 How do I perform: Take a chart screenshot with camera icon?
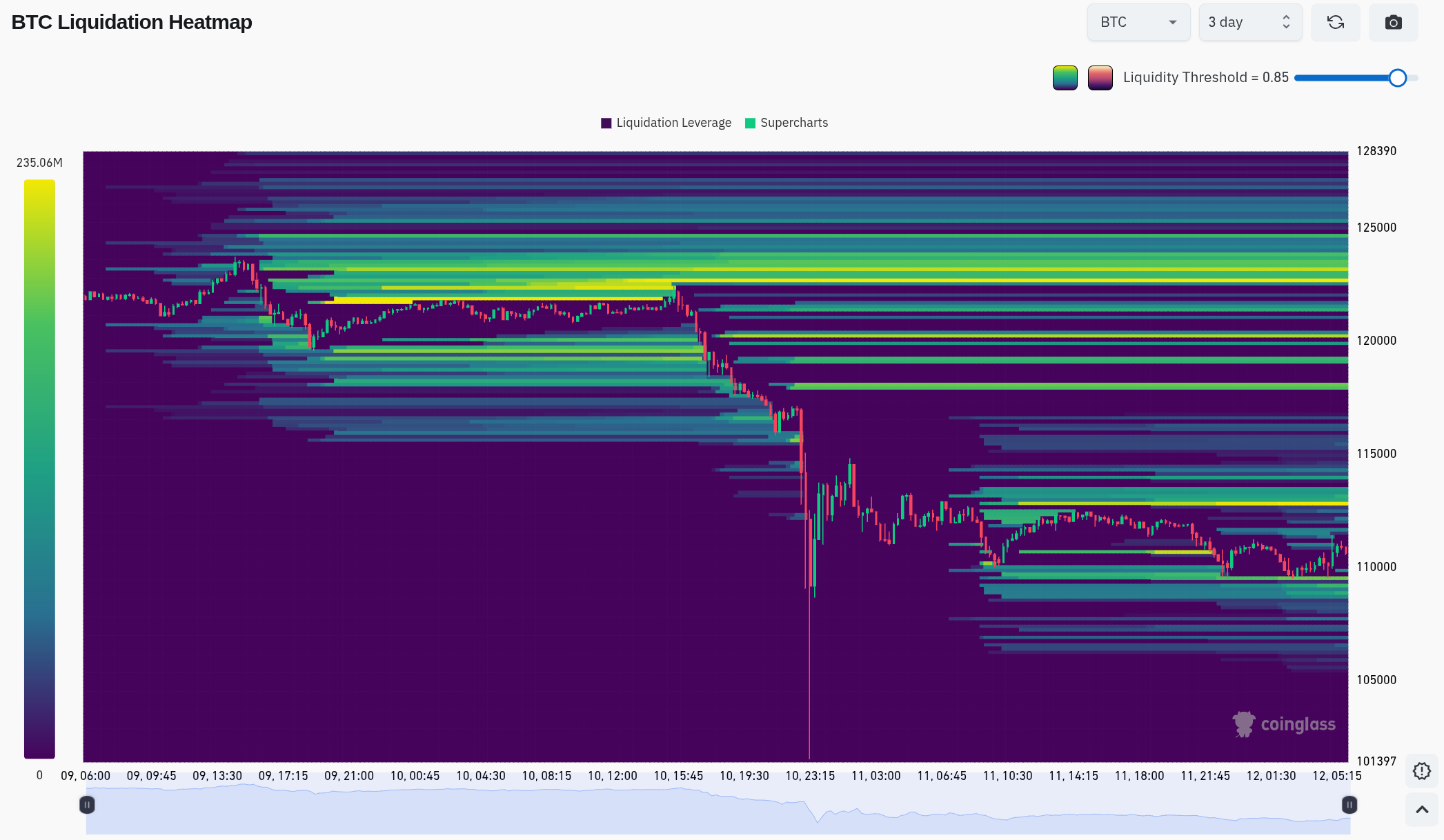(1393, 22)
